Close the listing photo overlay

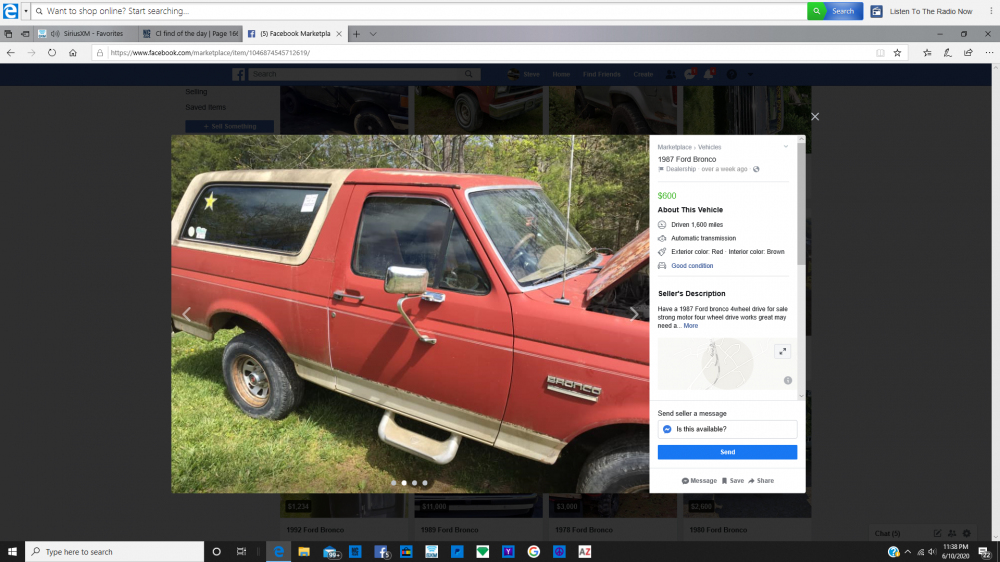coord(815,117)
